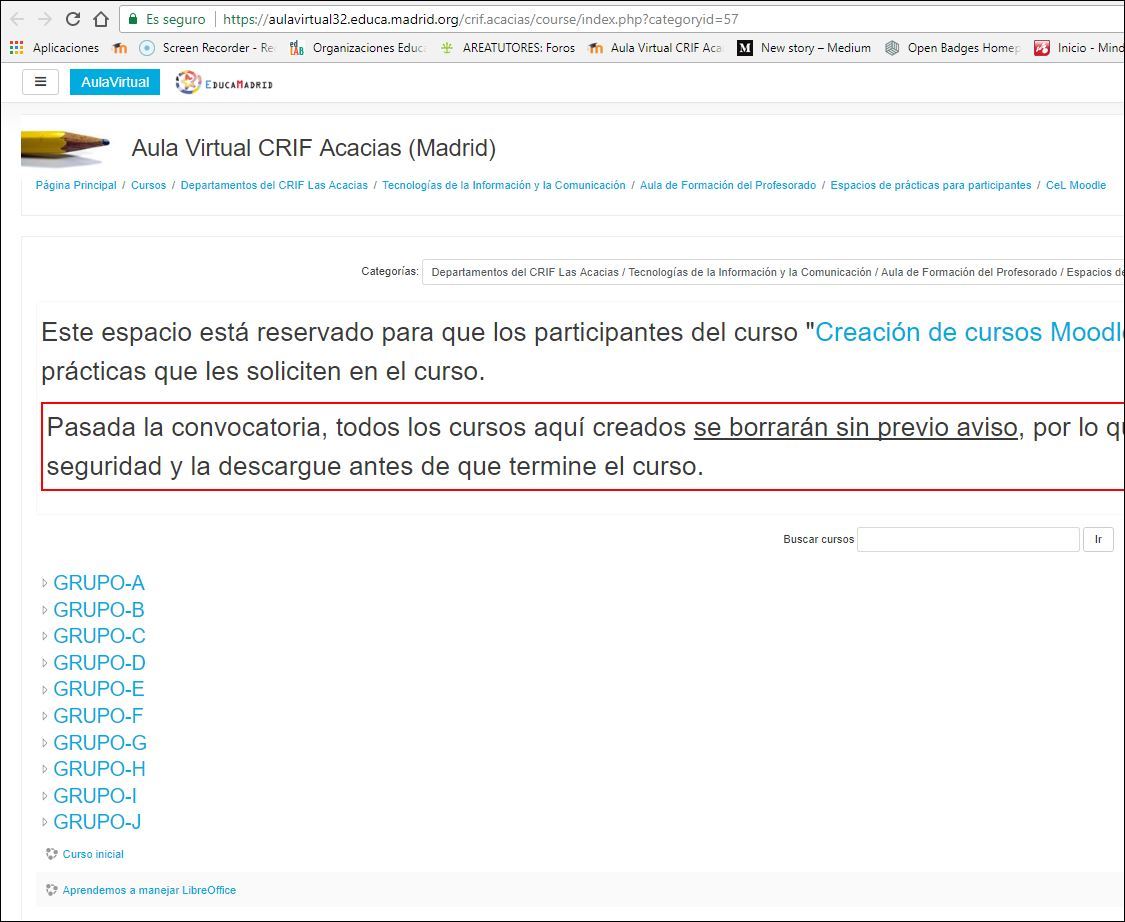Screen dimensions: 1125x922
Task: Click the address bar URL
Action: coord(480,19)
